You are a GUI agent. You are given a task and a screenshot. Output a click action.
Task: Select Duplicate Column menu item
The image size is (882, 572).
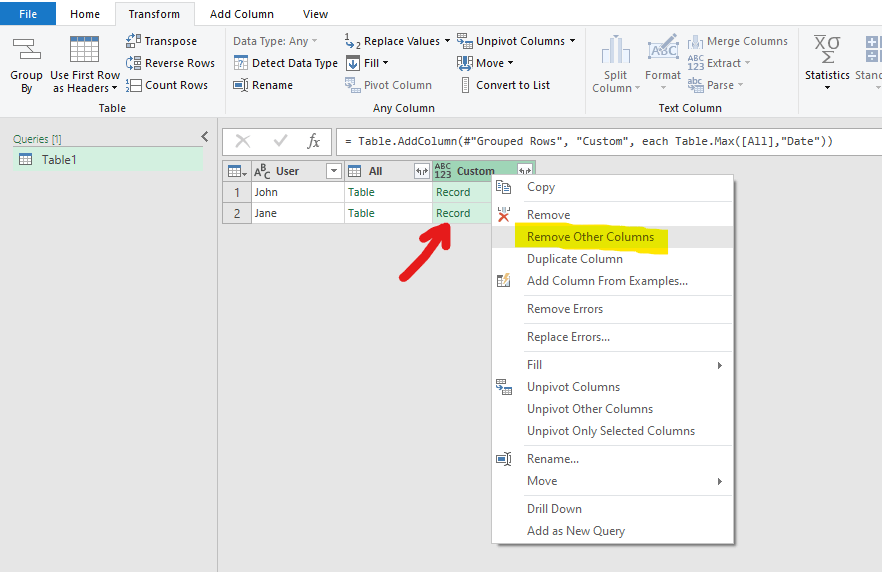613,259
